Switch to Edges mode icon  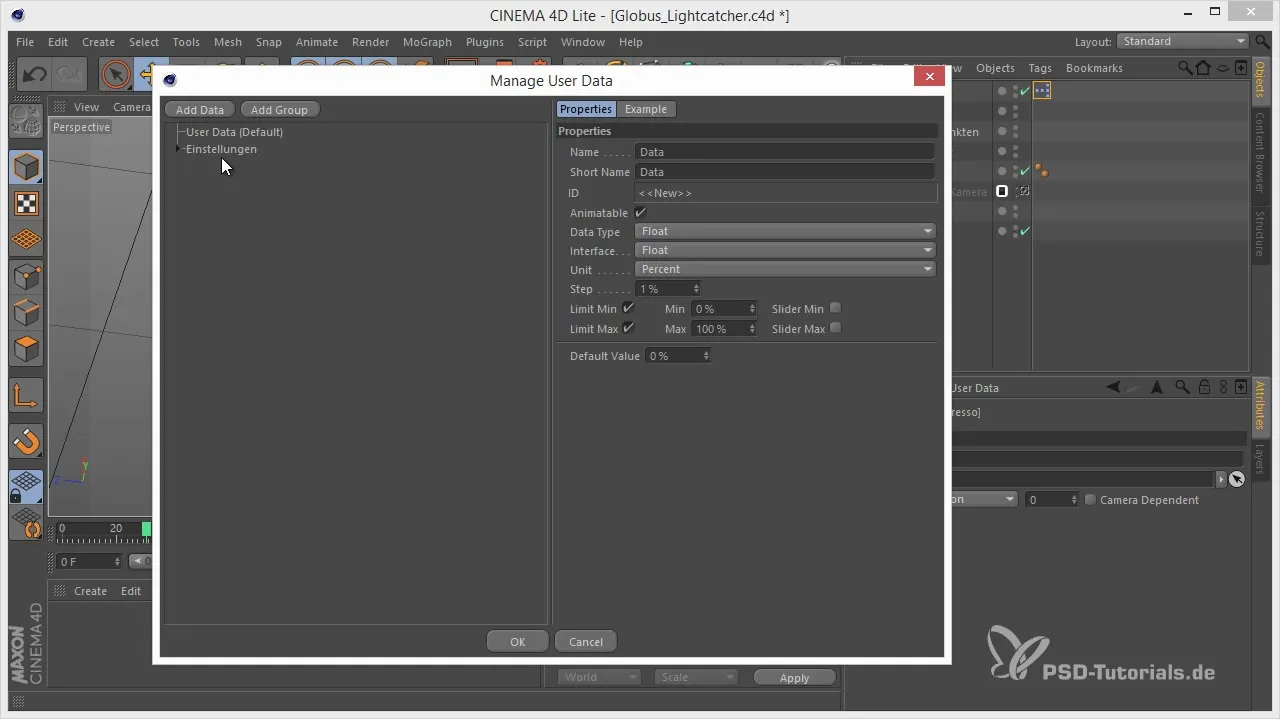coord(26,313)
